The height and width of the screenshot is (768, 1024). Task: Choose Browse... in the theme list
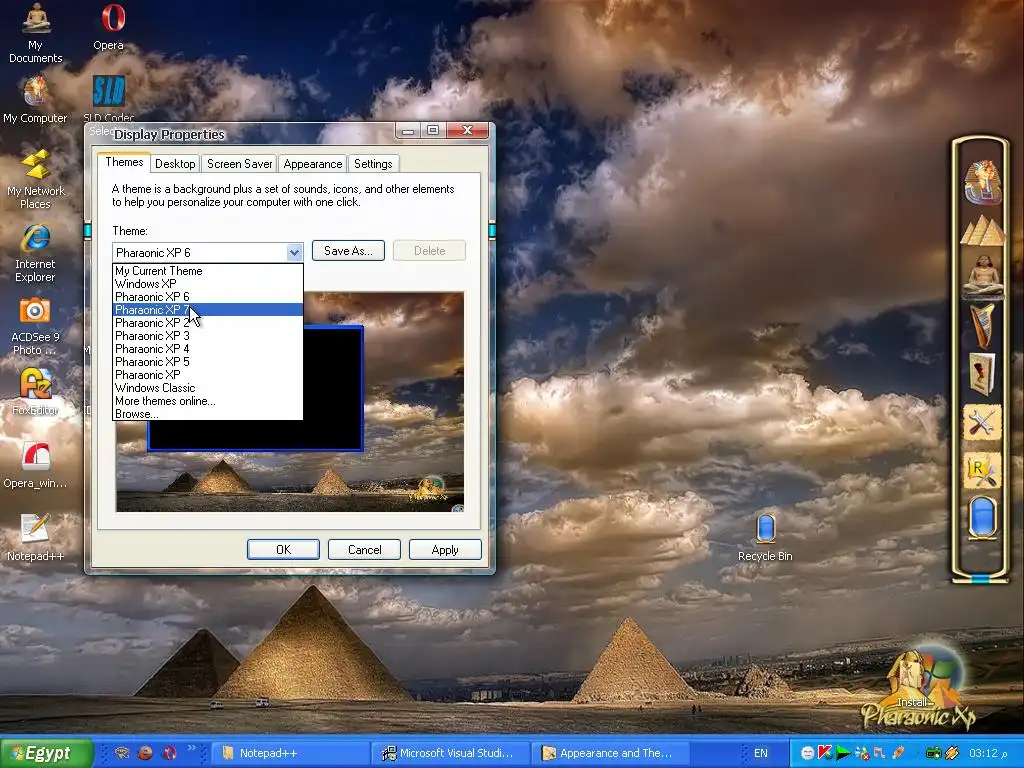pyautogui.click(x=208, y=414)
